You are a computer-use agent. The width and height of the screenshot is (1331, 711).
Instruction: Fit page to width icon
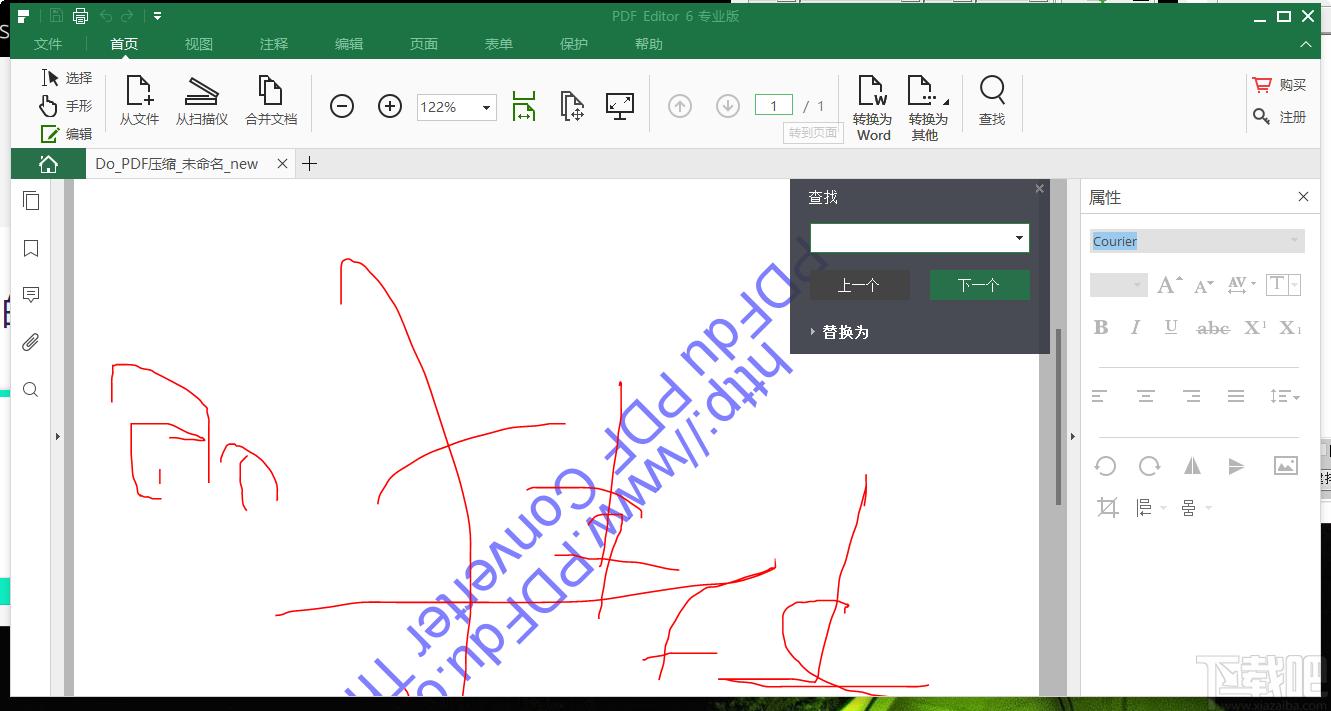tap(524, 106)
